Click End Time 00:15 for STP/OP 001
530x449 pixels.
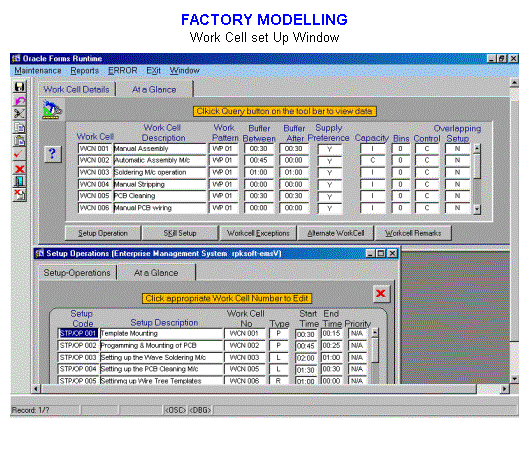pyautogui.click(x=331, y=333)
